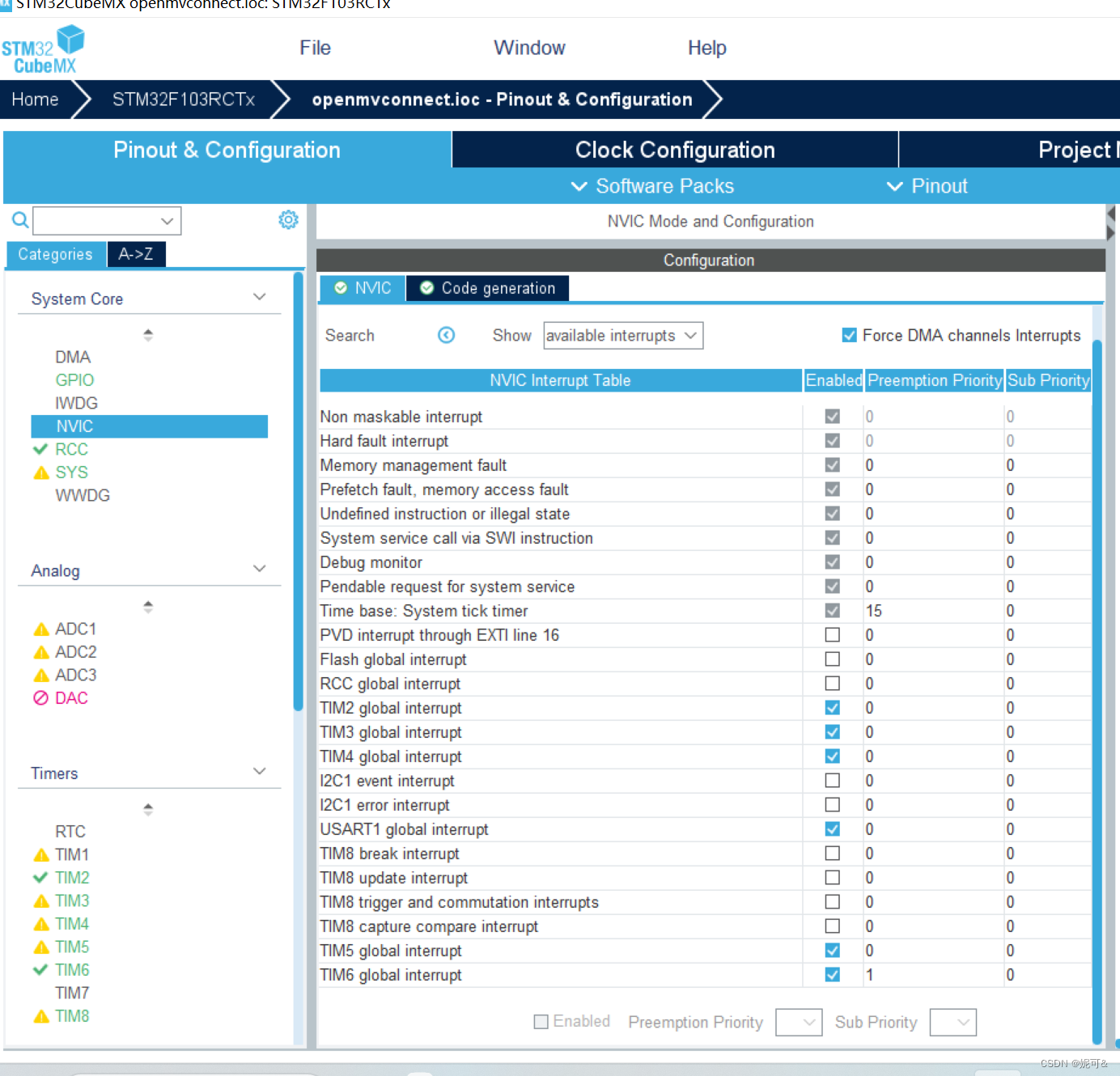Viewport: 1120px width, 1076px height.
Task: Click the warning icon beside TIM1
Action: click(41, 854)
